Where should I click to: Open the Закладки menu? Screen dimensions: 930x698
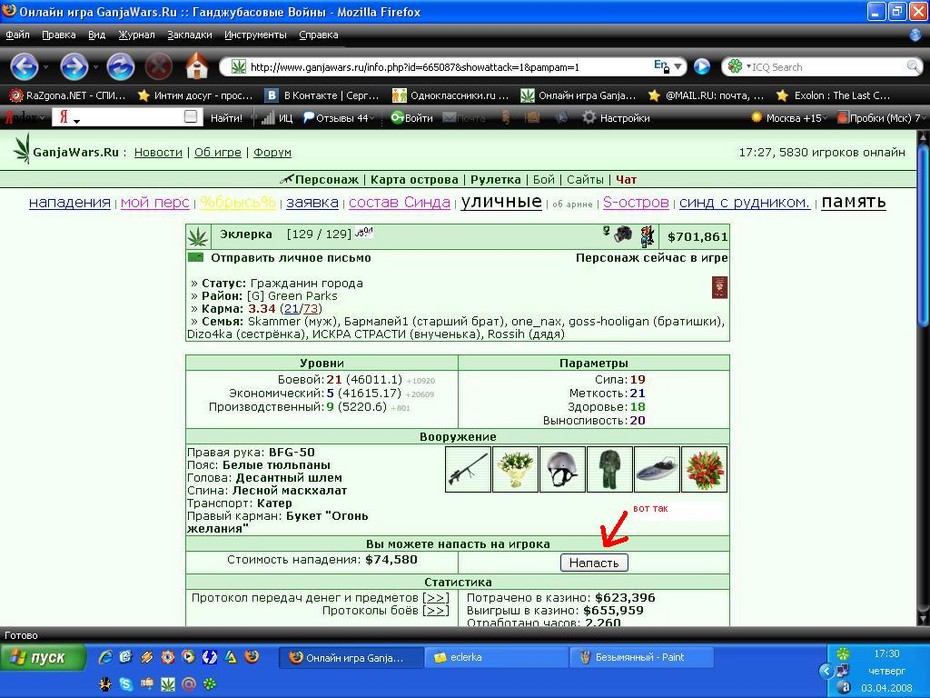(x=190, y=35)
